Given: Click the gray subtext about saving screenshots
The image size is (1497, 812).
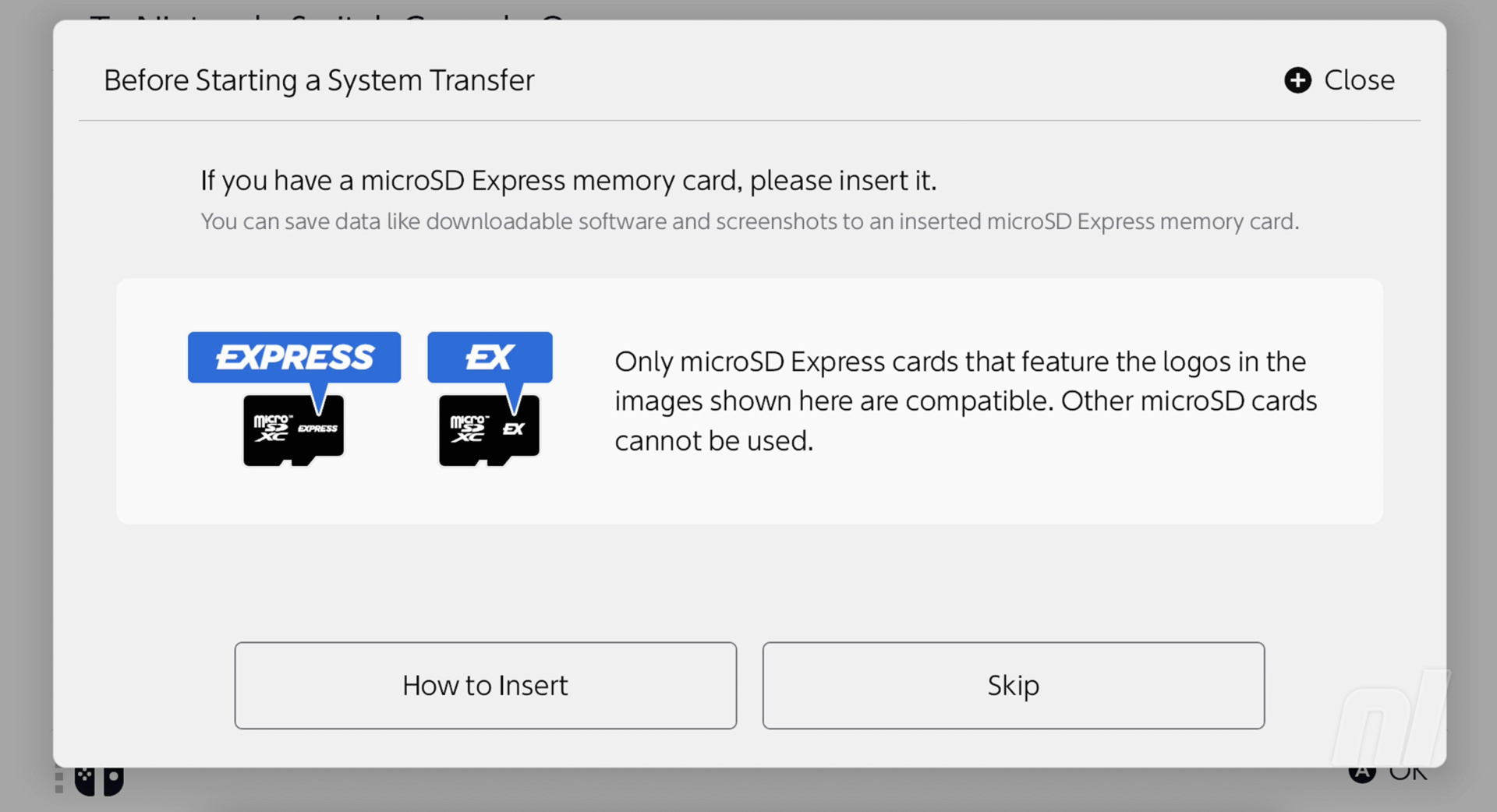Looking at the screenshot, I should click(749, 221).
